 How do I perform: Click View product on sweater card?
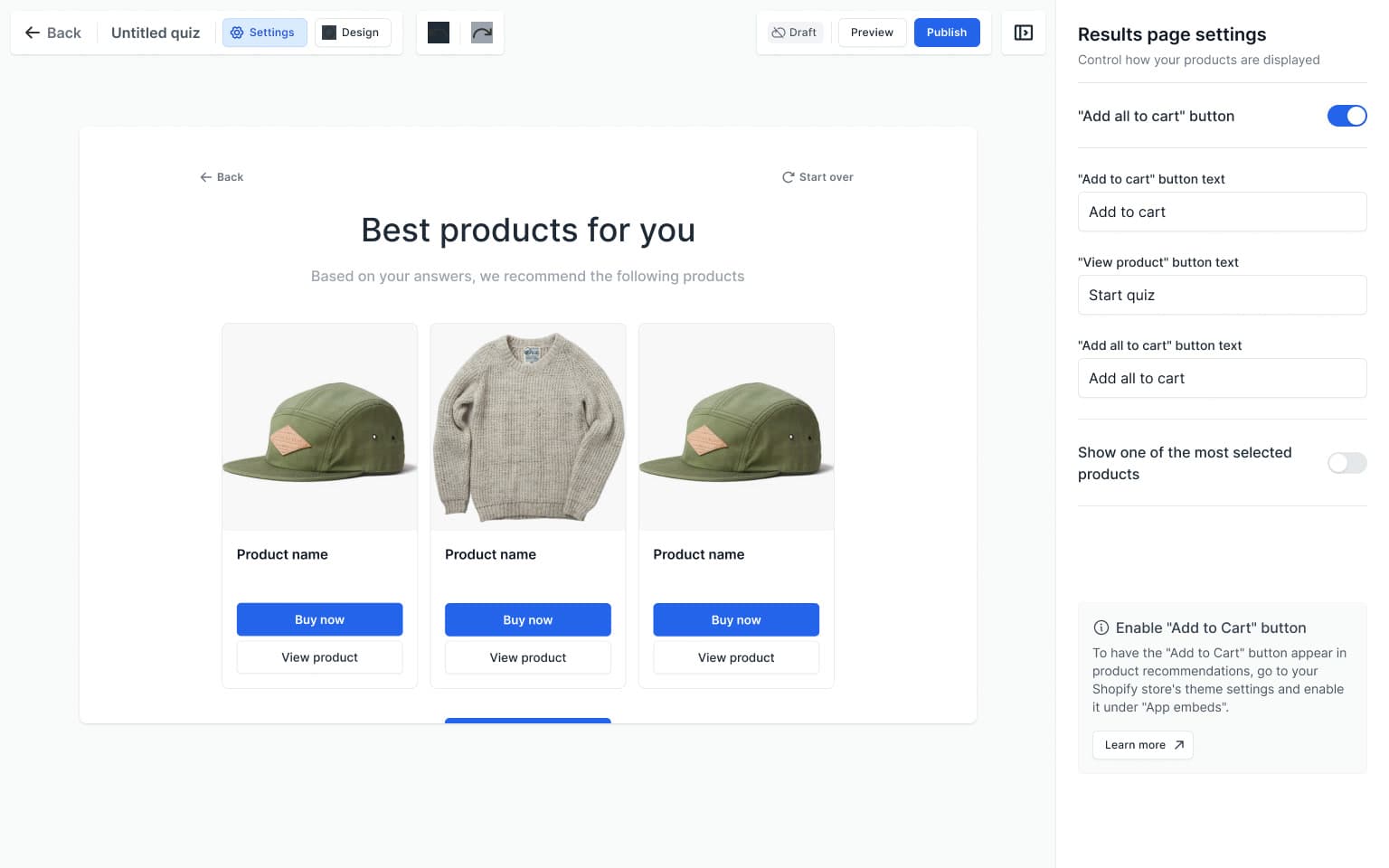tap(528, 657)
